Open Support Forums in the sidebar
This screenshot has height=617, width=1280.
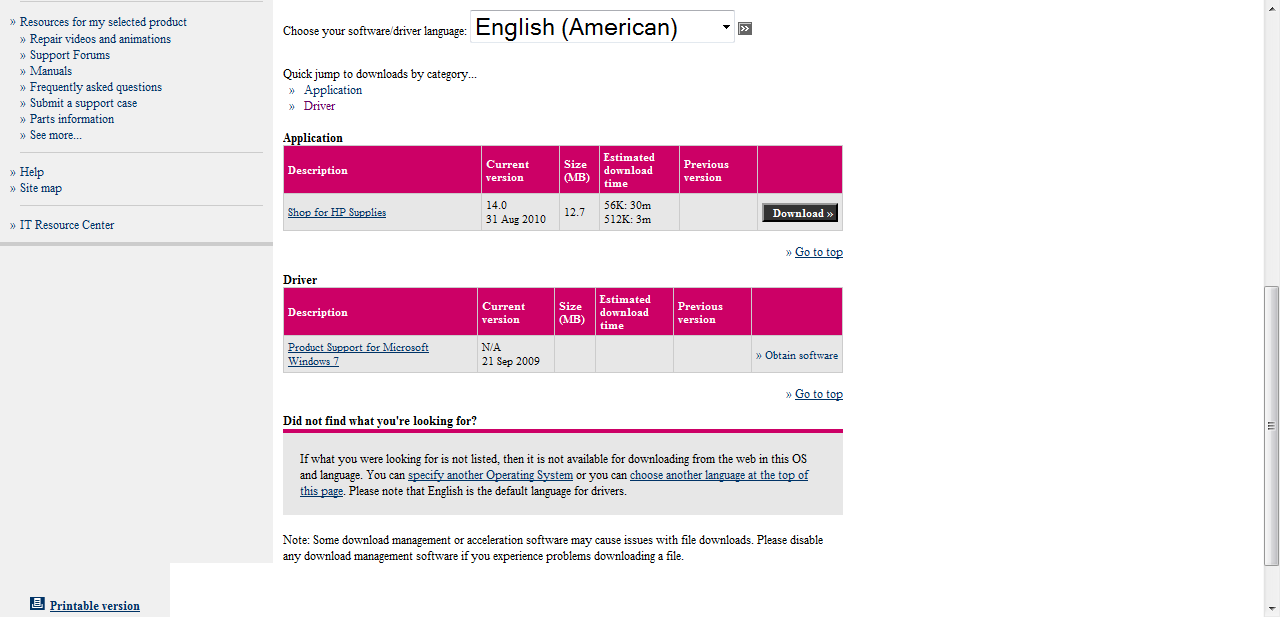[x=70, y=55]
